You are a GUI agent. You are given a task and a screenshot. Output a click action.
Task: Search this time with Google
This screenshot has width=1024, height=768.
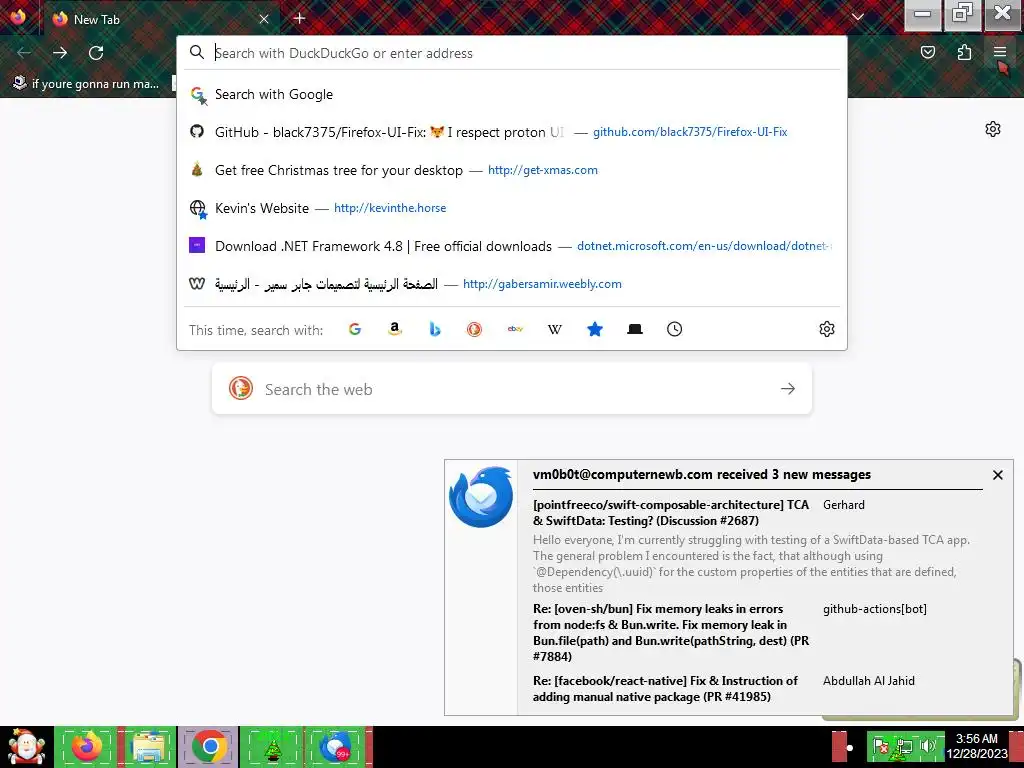355,329
